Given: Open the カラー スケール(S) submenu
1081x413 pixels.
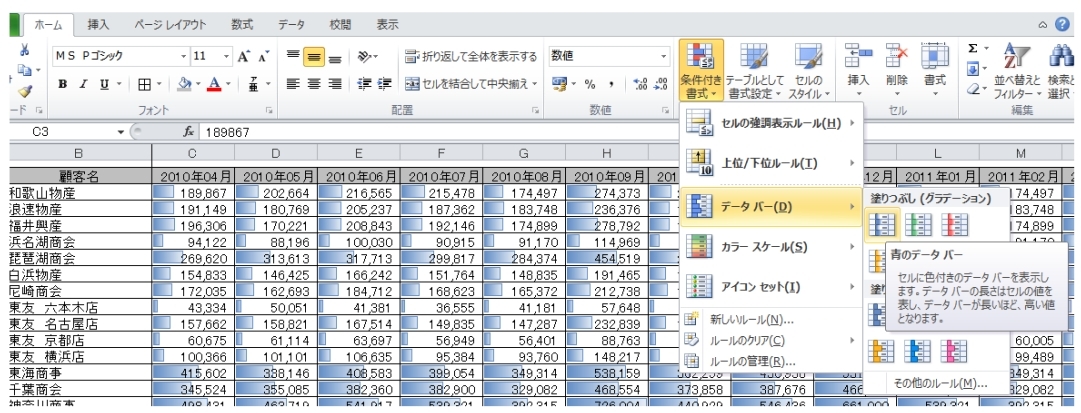Looking at the screenshot, I should 771,246.
